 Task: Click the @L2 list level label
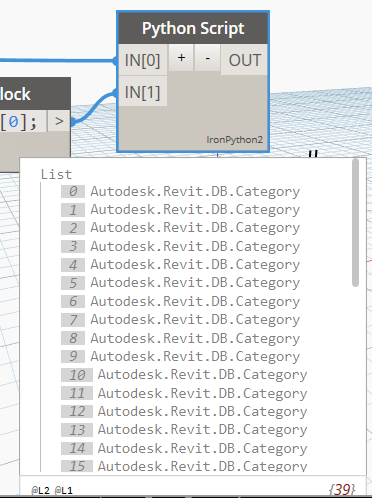pyautogui.click(x=40, y=490)
